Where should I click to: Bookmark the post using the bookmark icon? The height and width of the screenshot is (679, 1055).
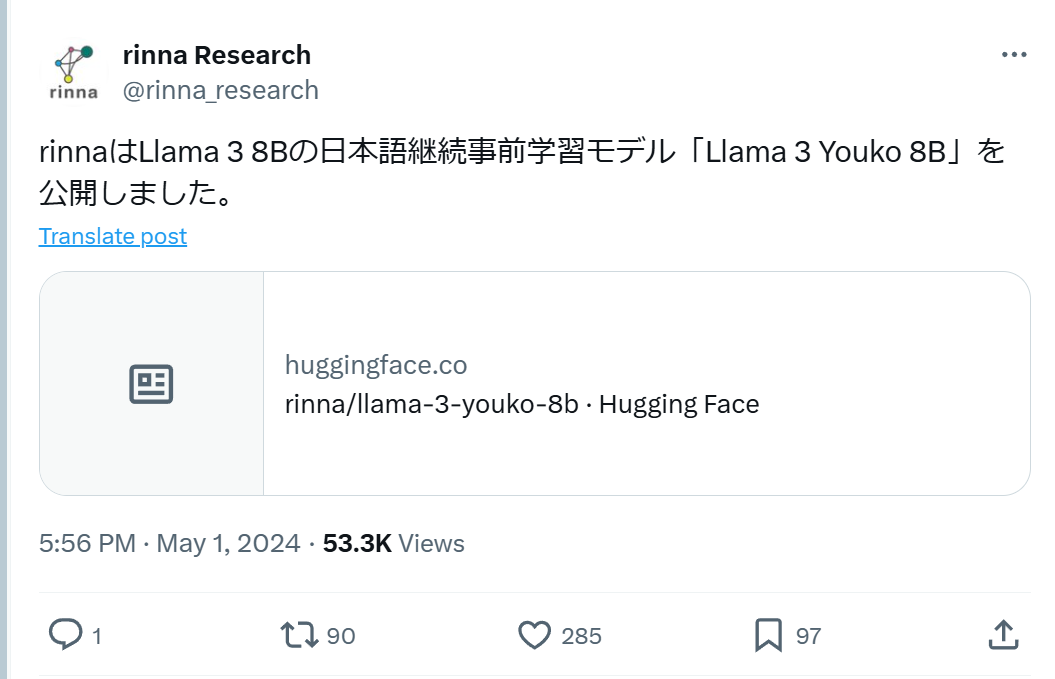(x=768, y=634)
